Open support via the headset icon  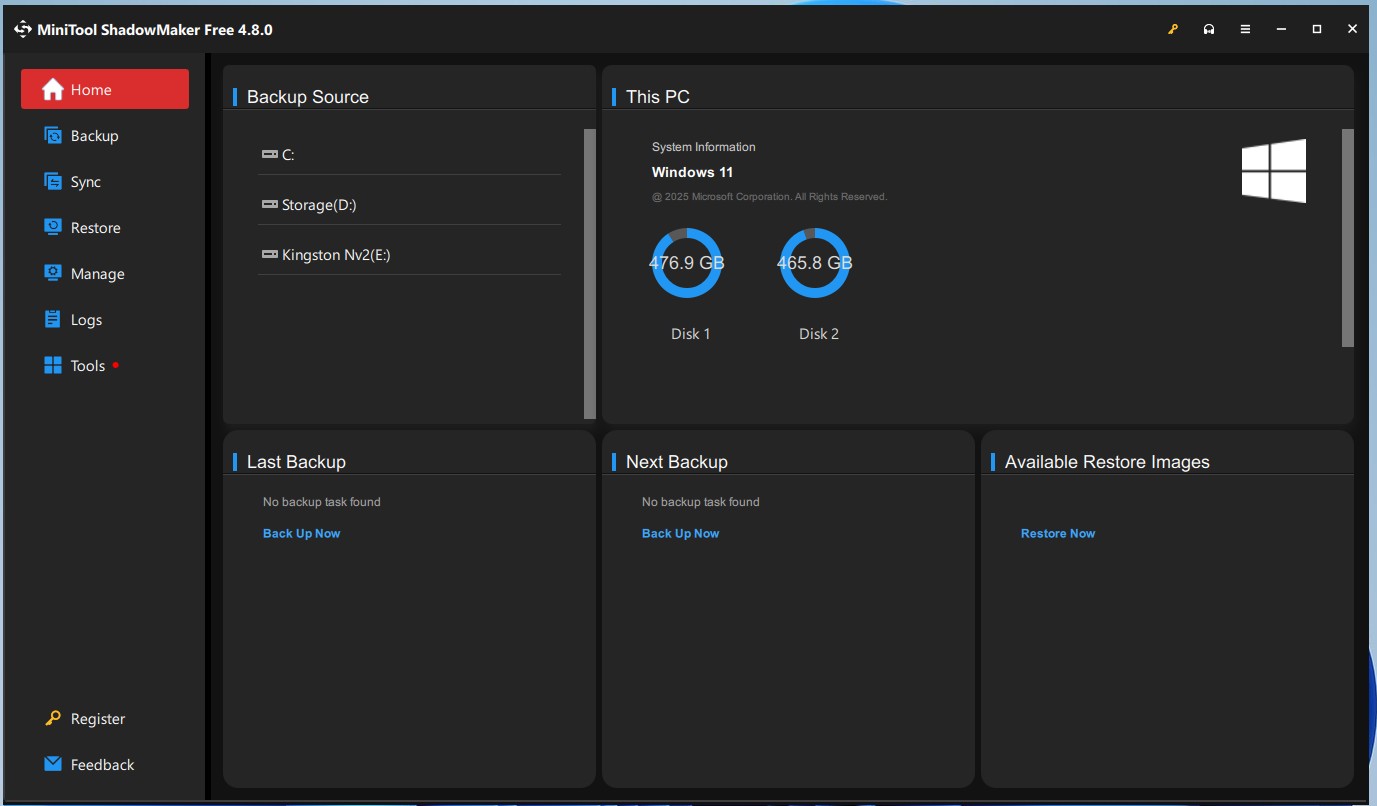point(1209,30)
